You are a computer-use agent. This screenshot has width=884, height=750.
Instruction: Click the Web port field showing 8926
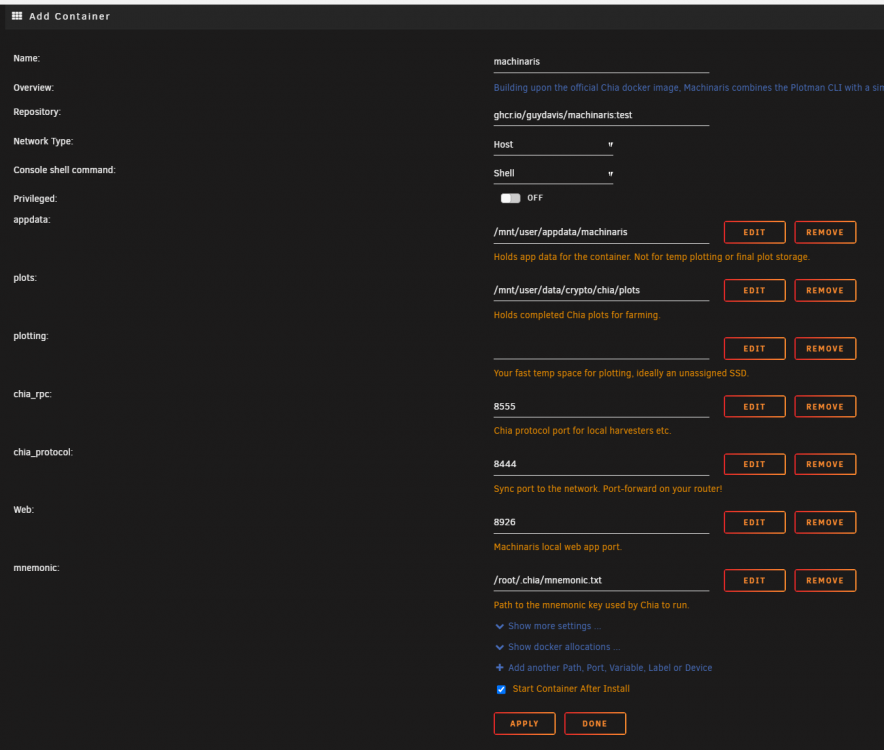point(601,522)
